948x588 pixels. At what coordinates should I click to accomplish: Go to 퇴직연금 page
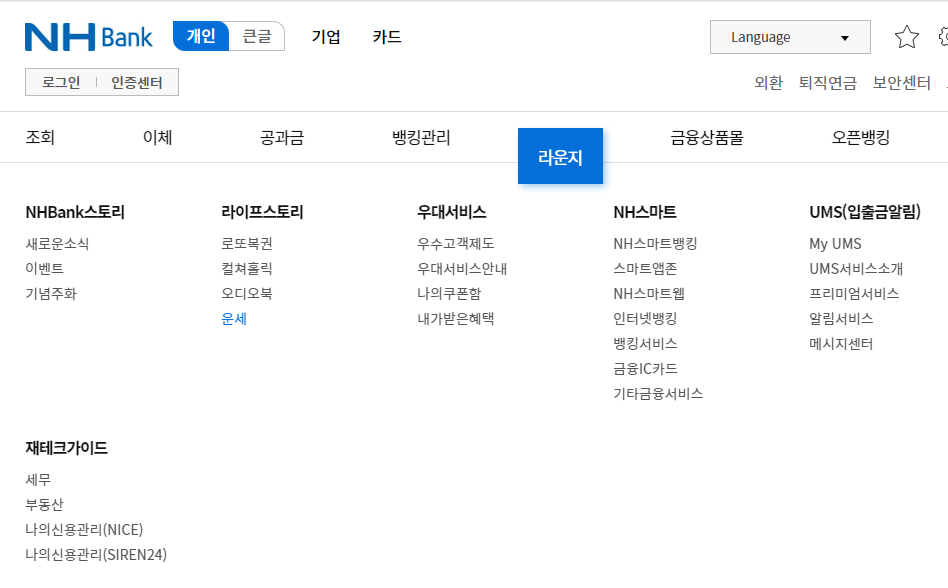(828, 83)
